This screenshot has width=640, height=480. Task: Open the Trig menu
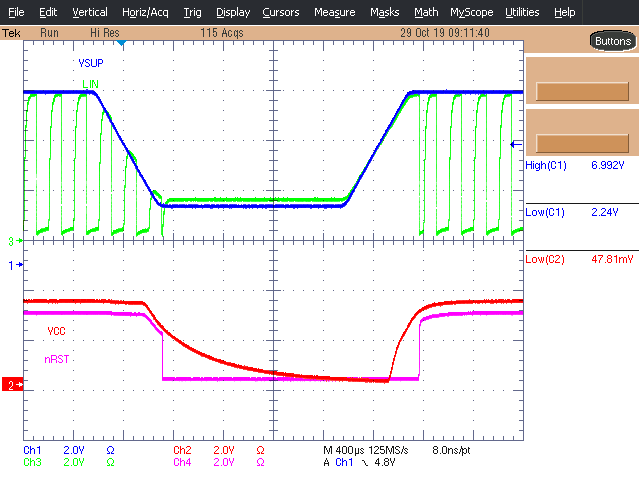pos(192,12)
